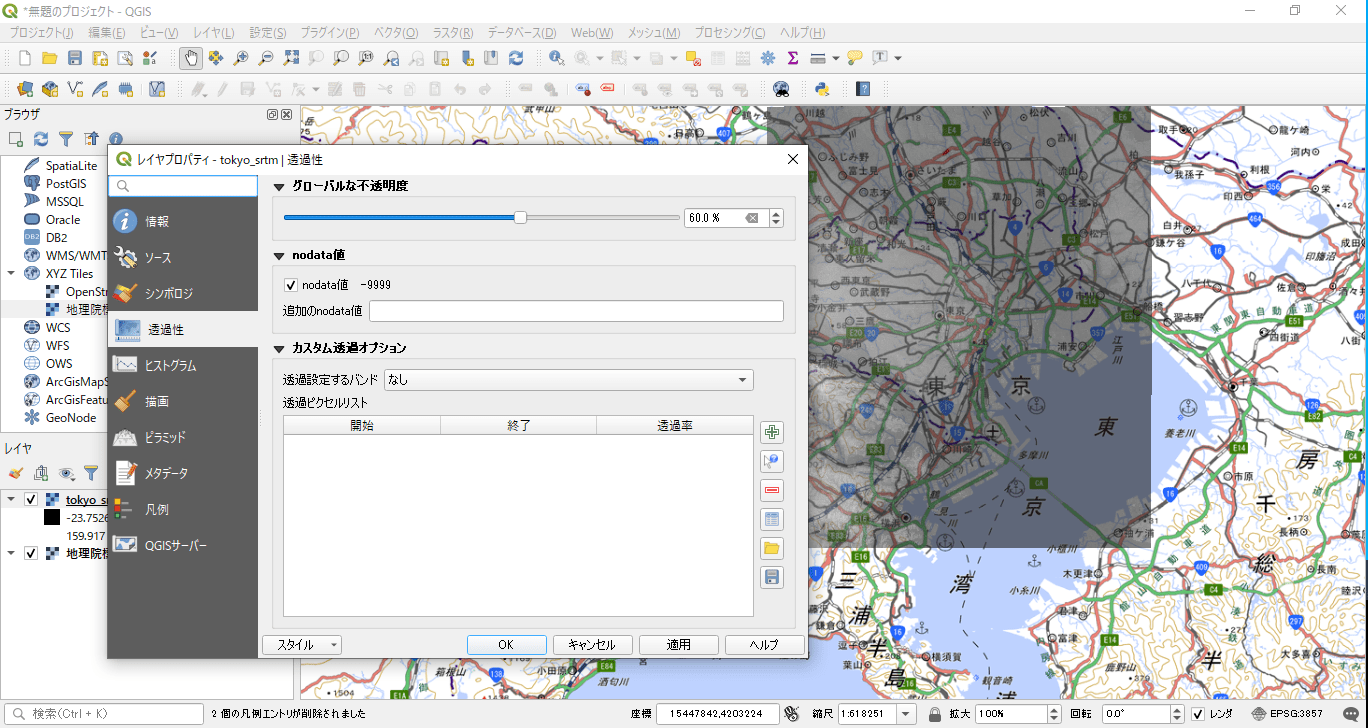Toggle extents display next to coordinates

tap(792, 714)
